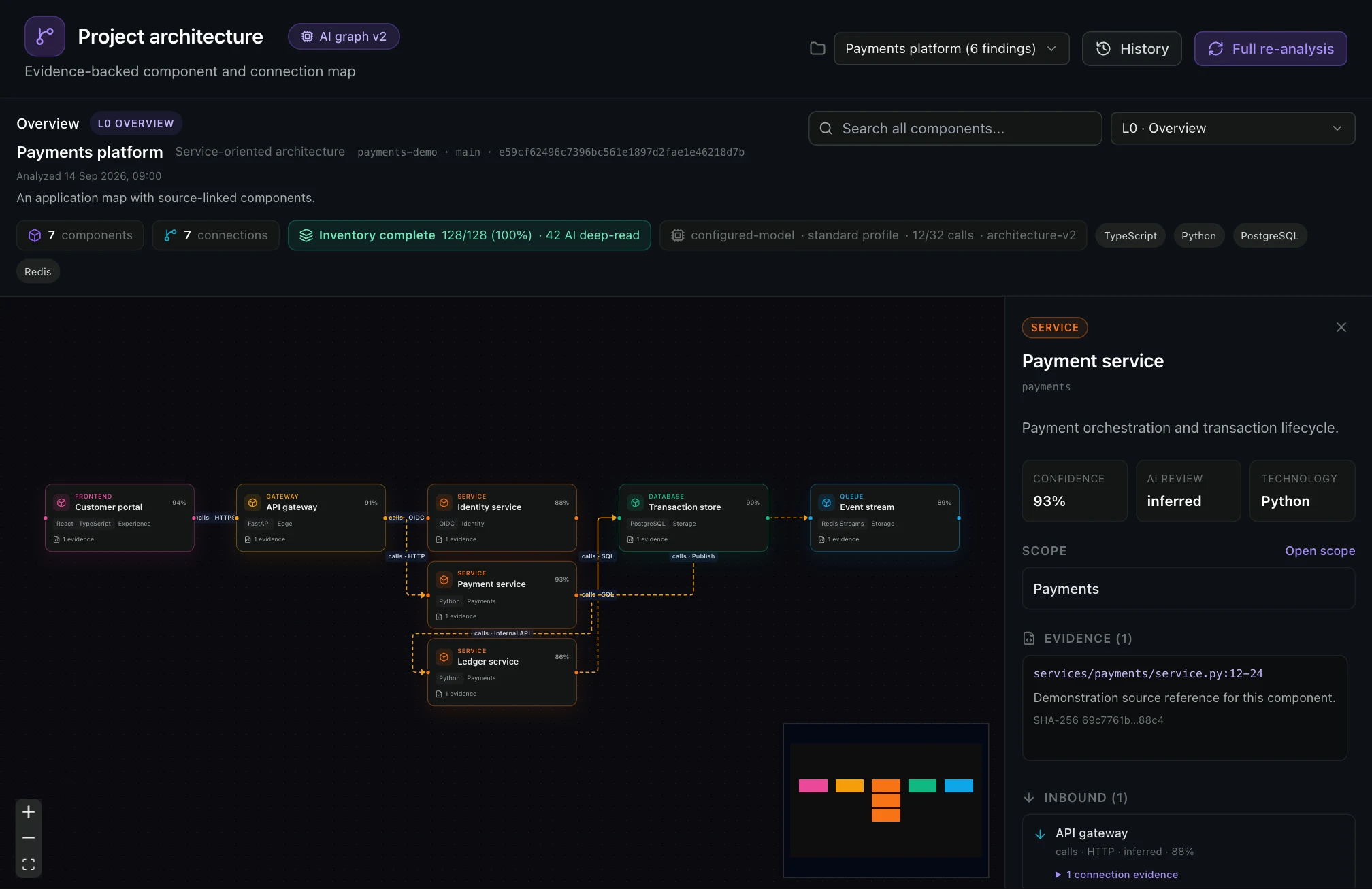Click the SERVICE type badge
This screenshot has height=889, width=1372.
(x=1055, y=328)
